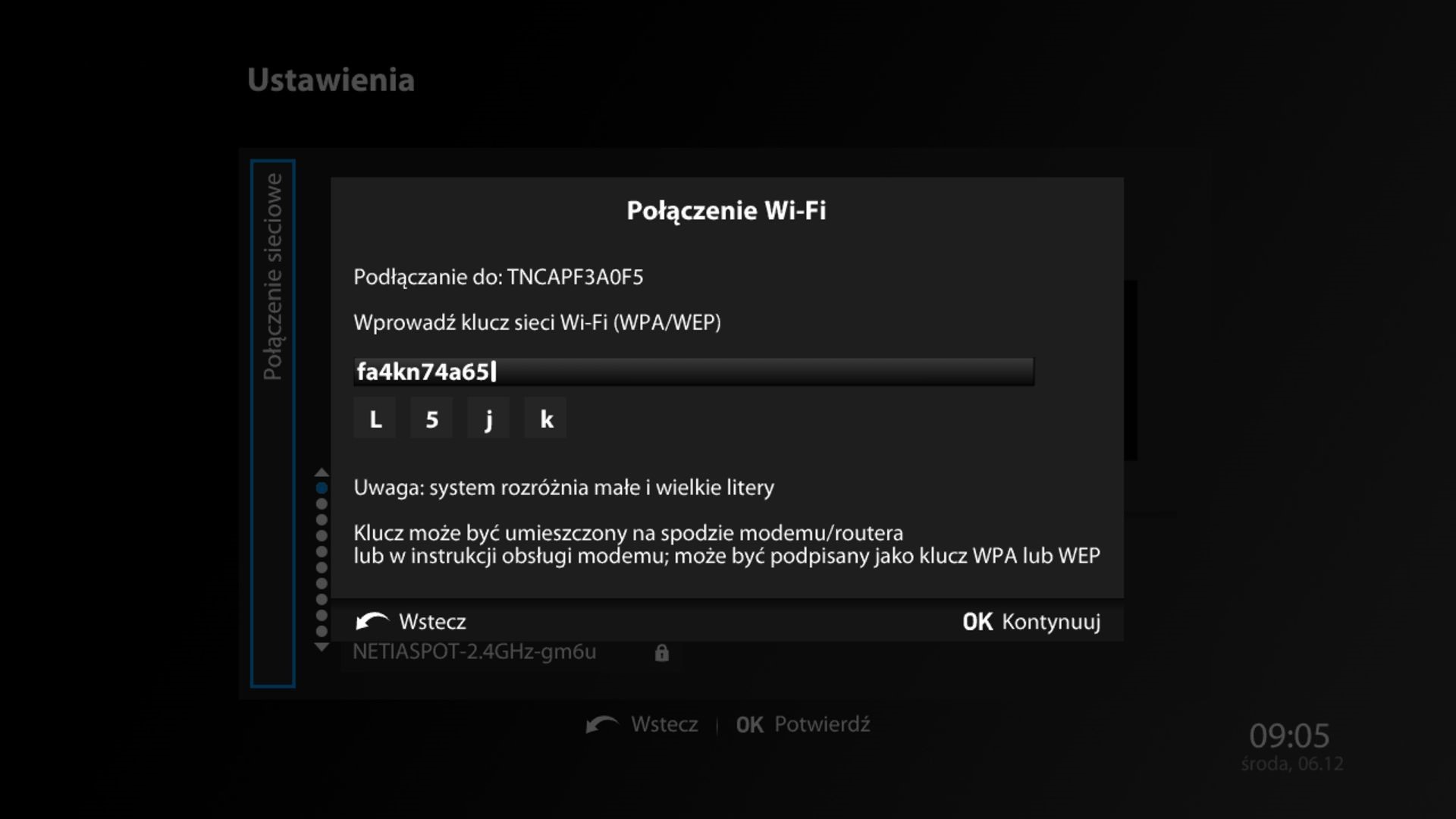Click the OK icon beside Potwierdź
Image resolution: width=1456 pixels, height=819 pixels.
pyautogui.click(x=749, y=725)
